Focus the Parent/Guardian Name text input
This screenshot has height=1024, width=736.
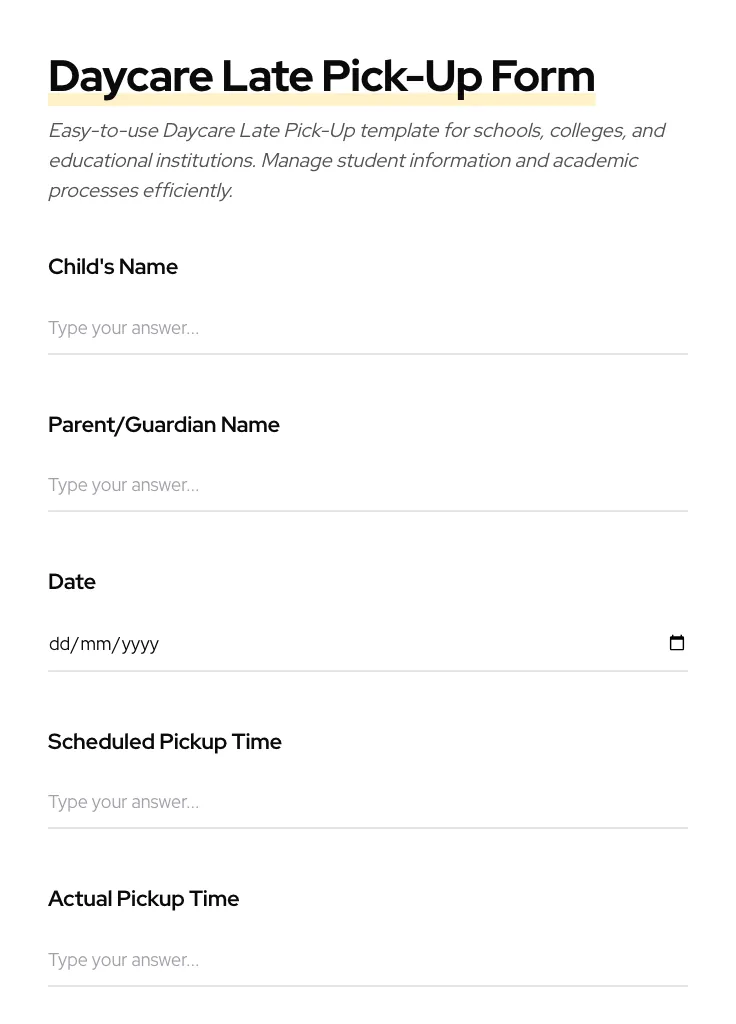(x=367, y=485)
